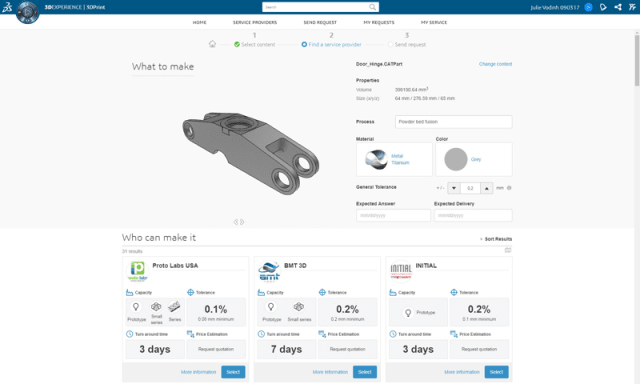Open the 3DEXPERIENCE compass

click(27, 12)
